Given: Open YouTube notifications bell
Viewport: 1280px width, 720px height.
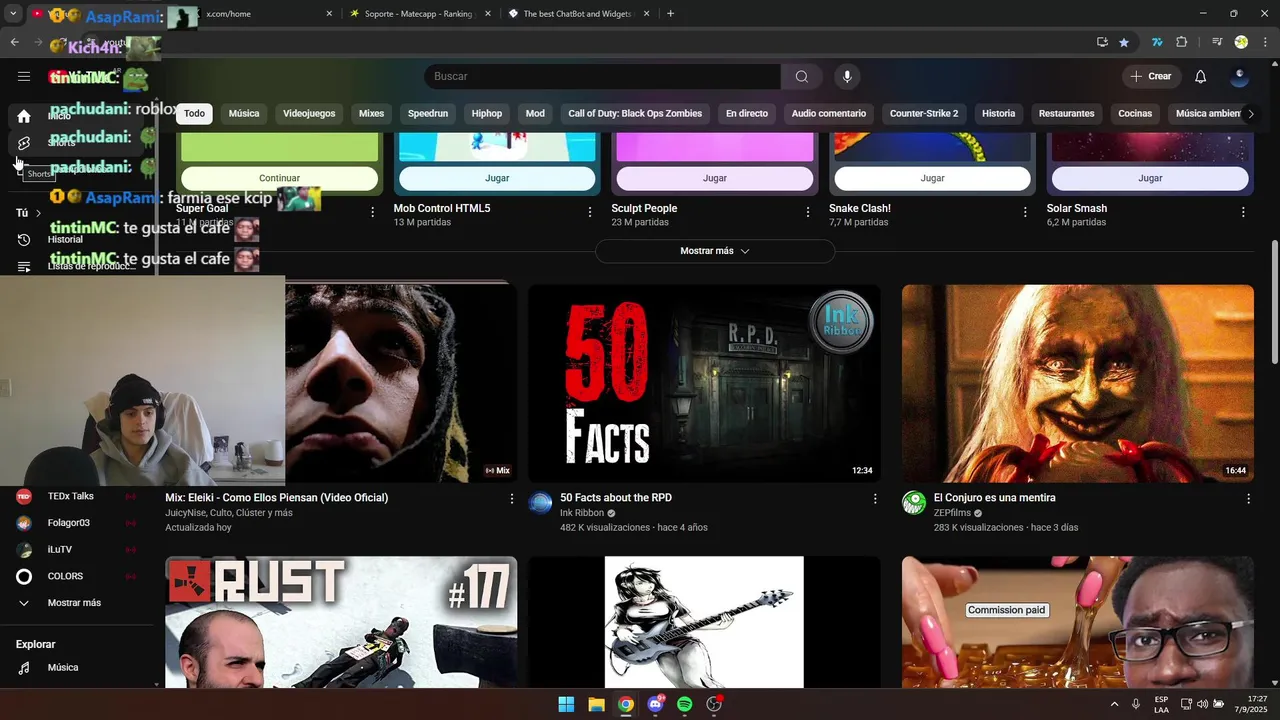Looking at the screenshot, I should tap(1200, 77).
